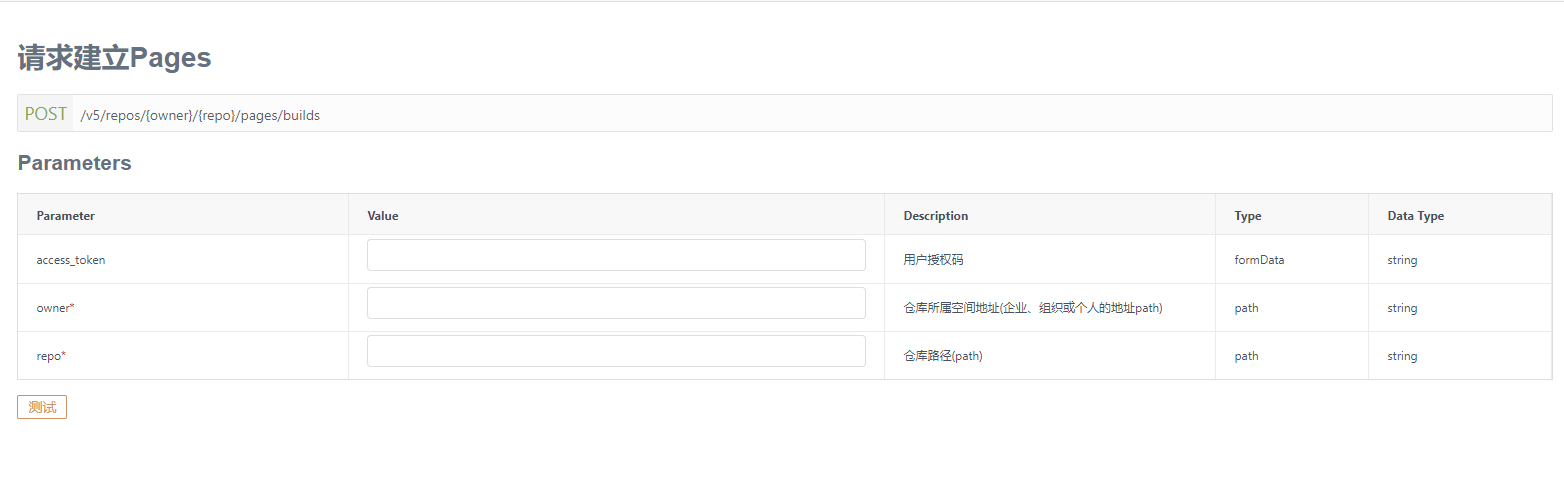Select the /v5/repos/{owner}/{repo}/pages/builds endpoint path
Viewport: 1564px width, 496px height.
[x=201, y=115]
